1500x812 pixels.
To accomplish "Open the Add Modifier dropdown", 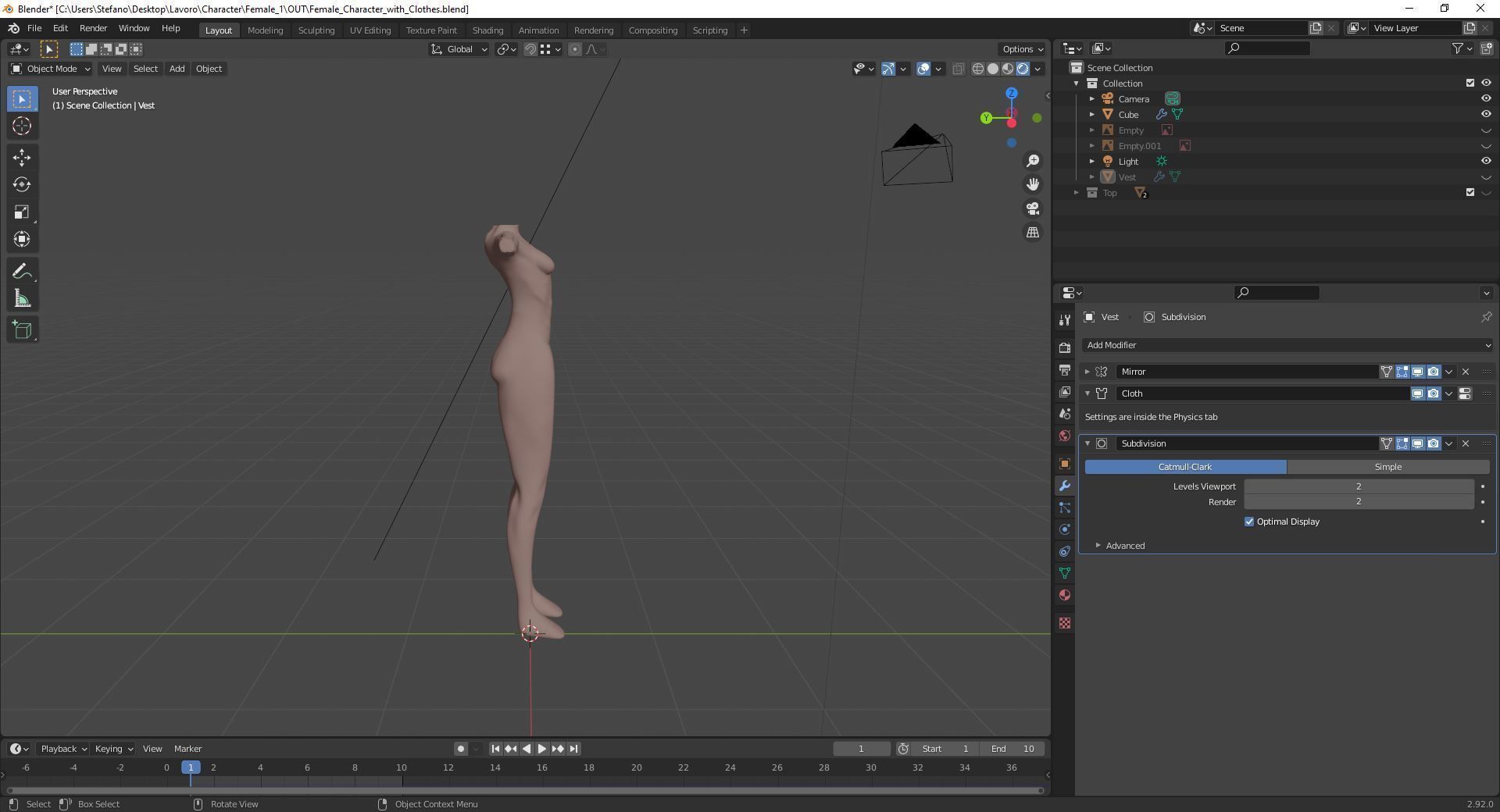I will point(1287,345).
